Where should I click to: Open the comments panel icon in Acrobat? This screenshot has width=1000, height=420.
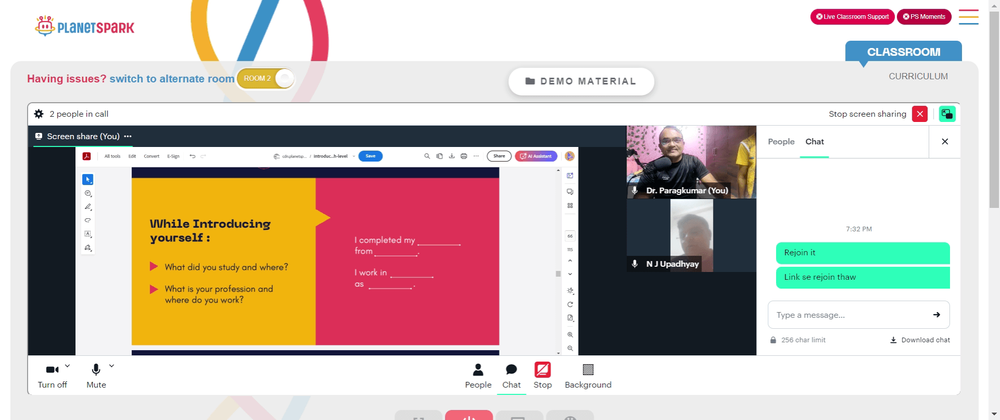[570, 191]
